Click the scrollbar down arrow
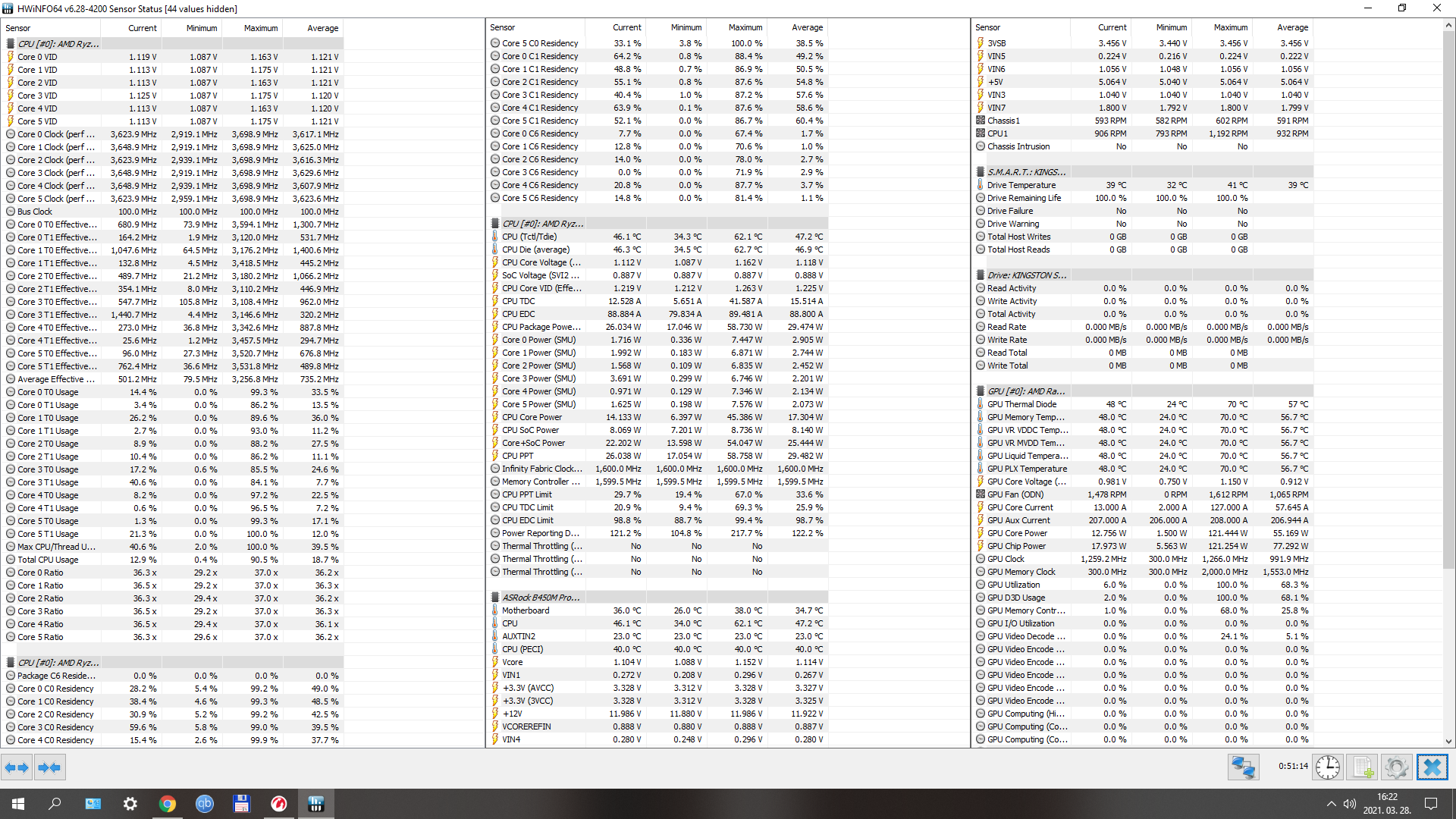This screenshot has height=819, width=1456. coord(1448,742)
